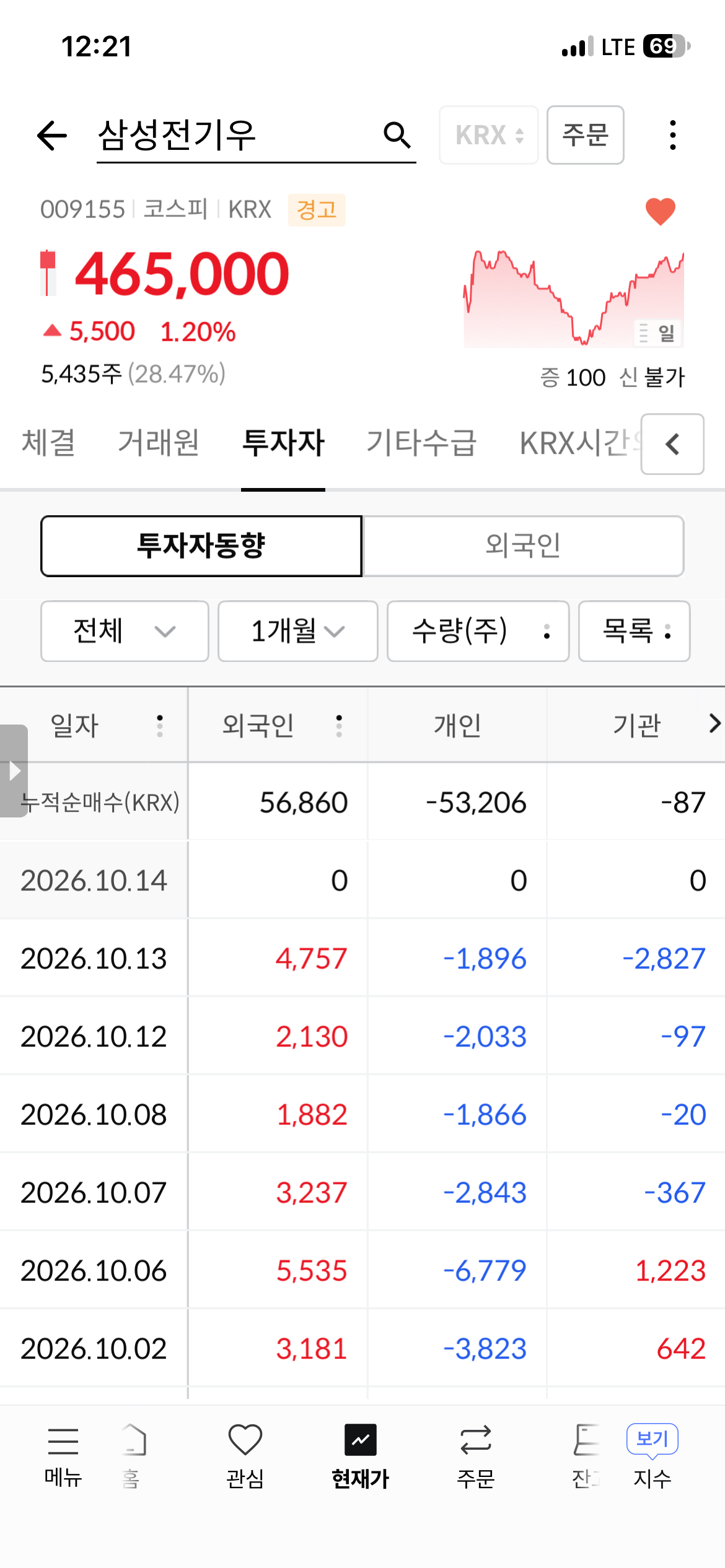Tap the 목록 view button
Screen dimensions: 725x1568
tap(635, 631)
